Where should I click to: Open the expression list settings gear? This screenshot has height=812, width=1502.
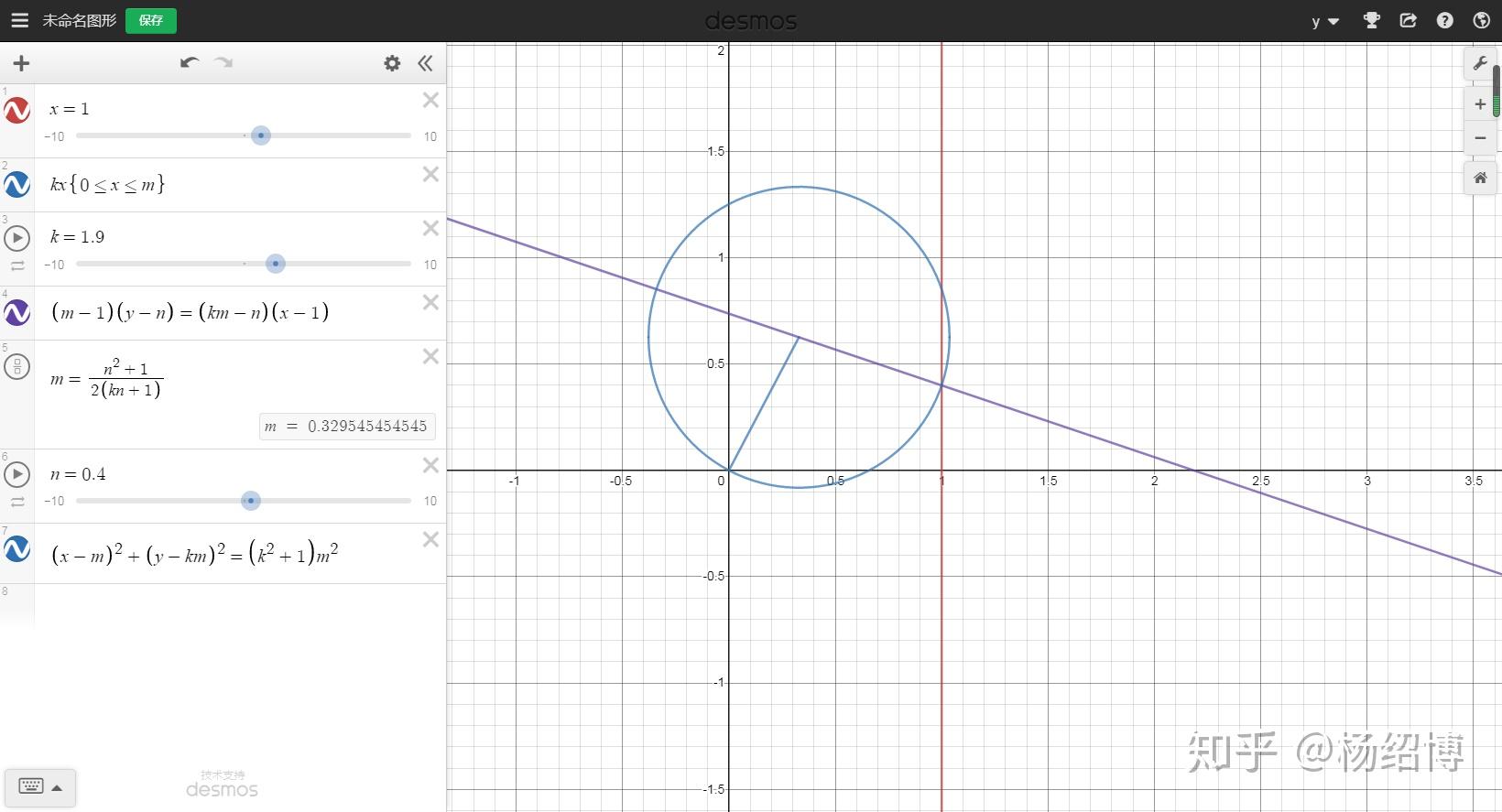pos(392,63)
